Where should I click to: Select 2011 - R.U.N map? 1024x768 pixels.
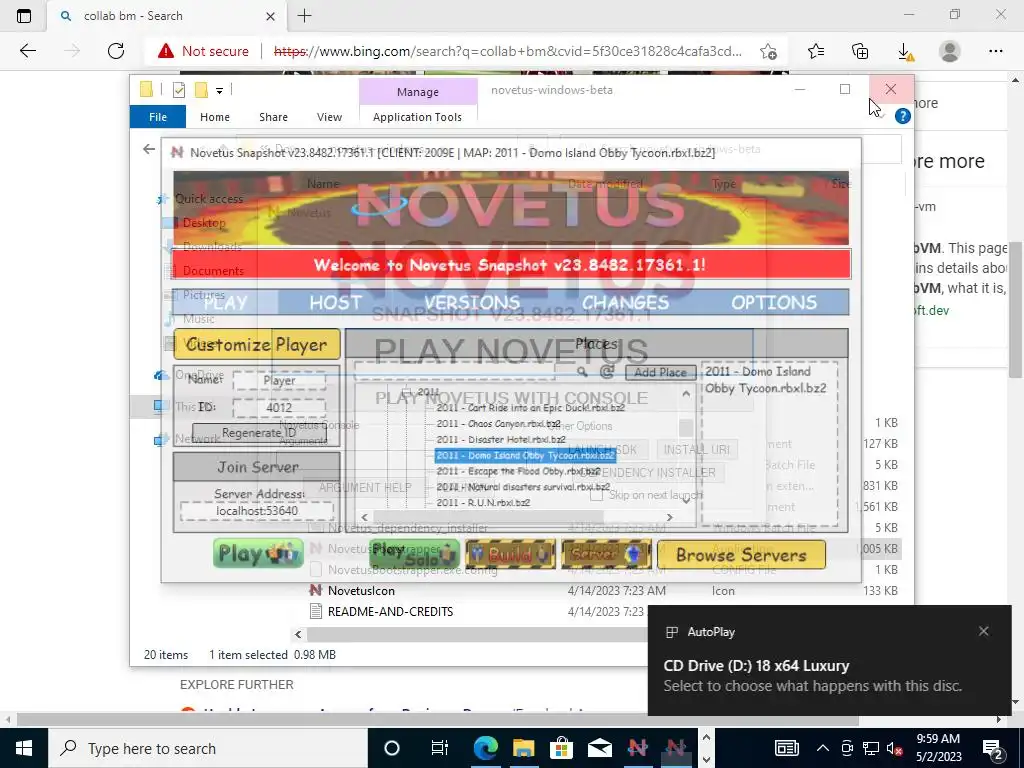pos(483,503)
